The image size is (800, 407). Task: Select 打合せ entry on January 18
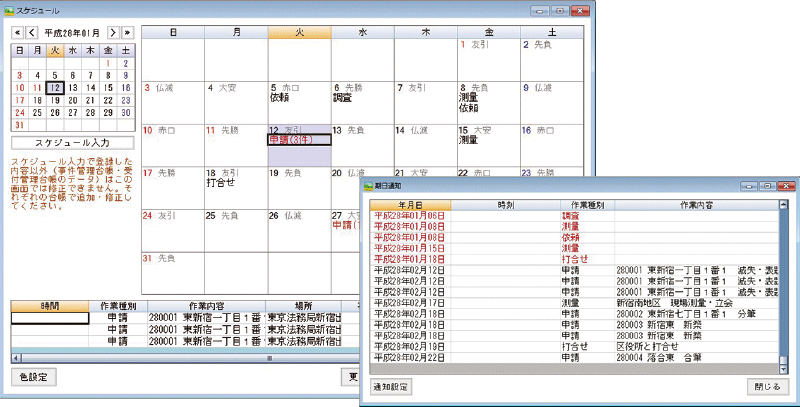pos(220,183)
